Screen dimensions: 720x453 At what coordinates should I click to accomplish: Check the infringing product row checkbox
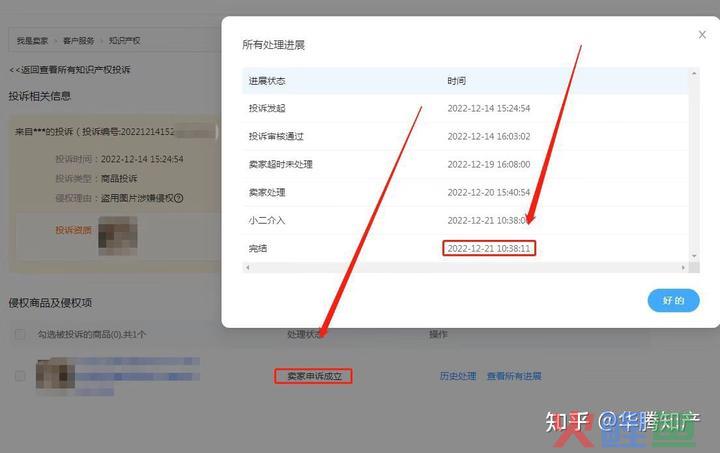point(20,376)
